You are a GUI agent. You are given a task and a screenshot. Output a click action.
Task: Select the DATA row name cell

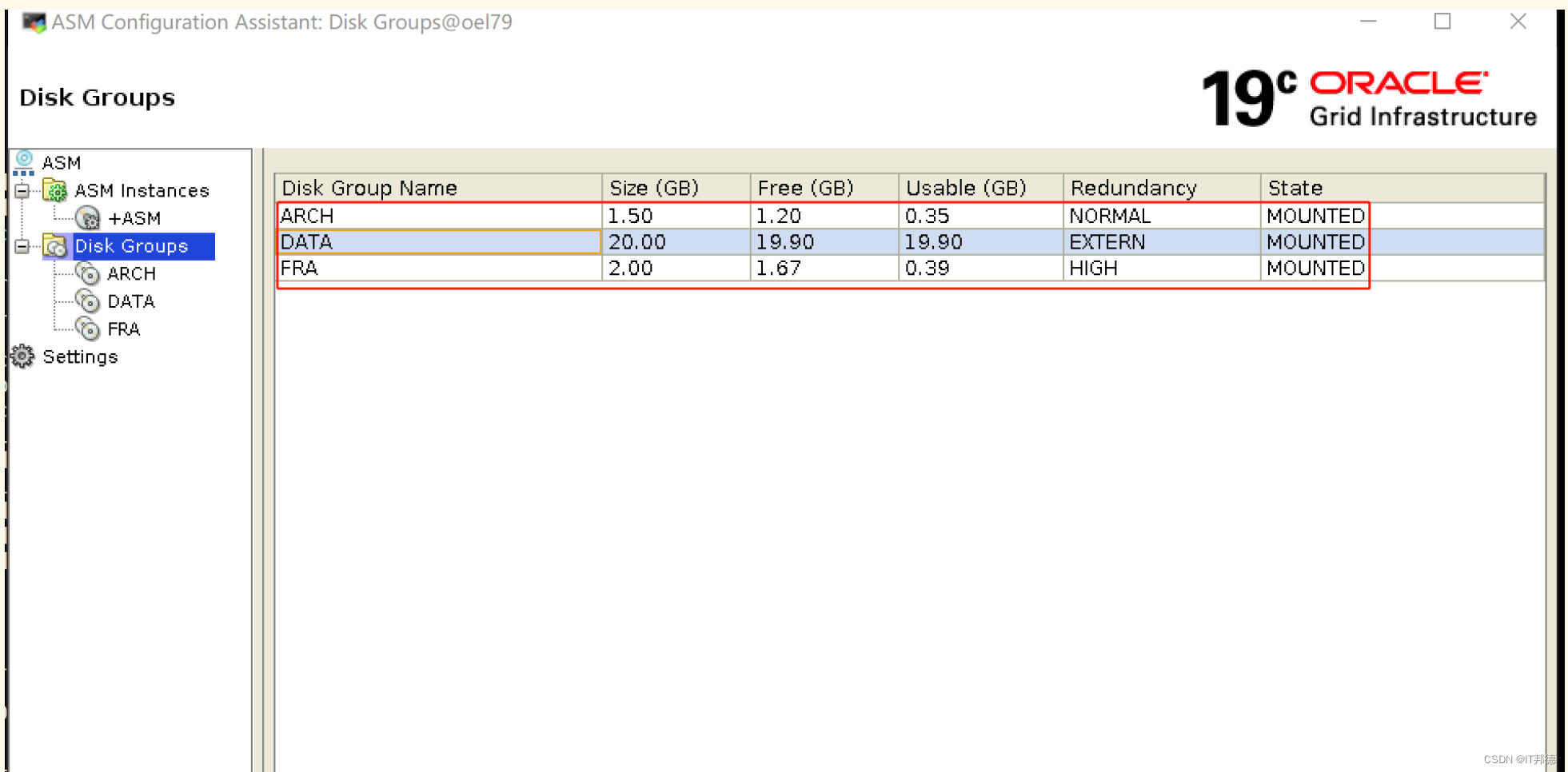click(439, 242)
